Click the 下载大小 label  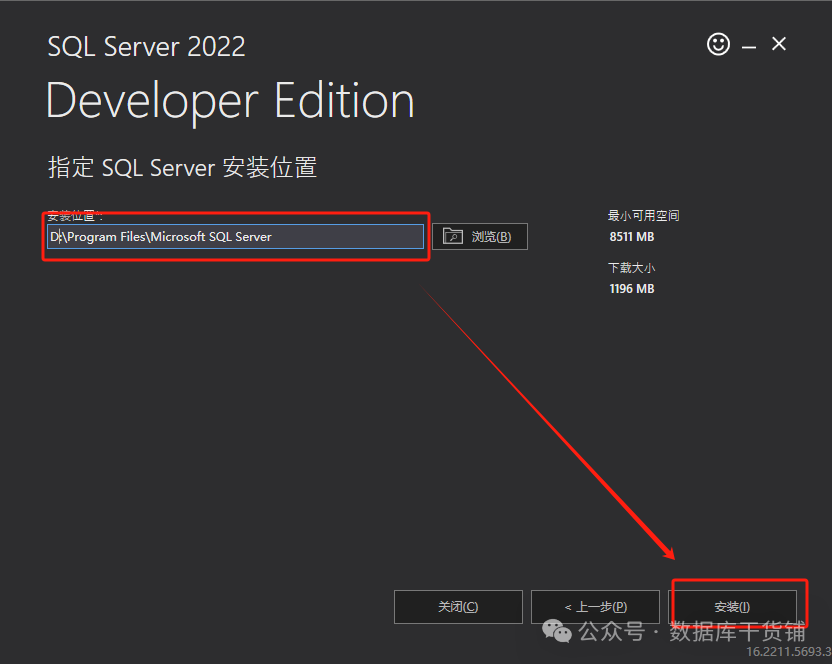pyautogui.click(x=631, y=268)
